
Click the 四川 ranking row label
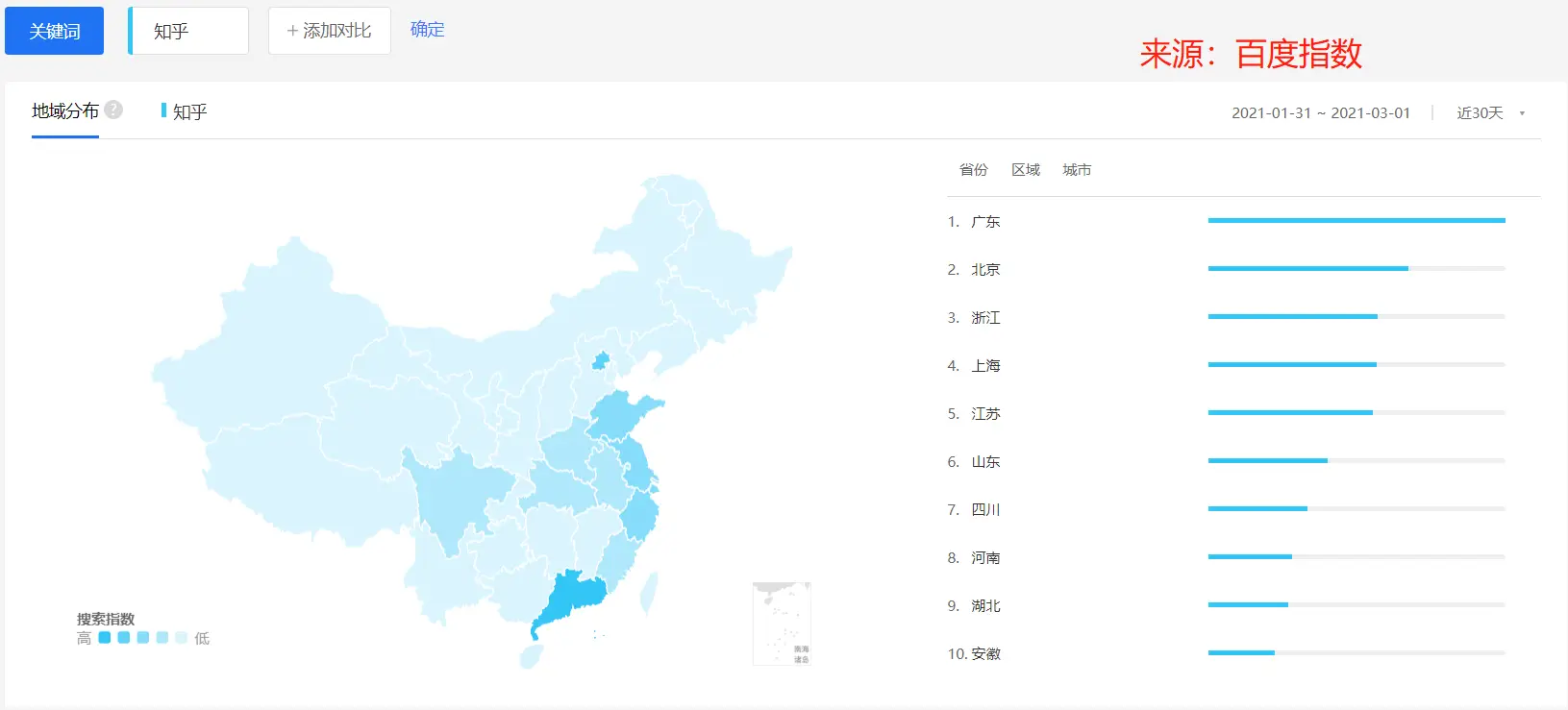[985, 510]
